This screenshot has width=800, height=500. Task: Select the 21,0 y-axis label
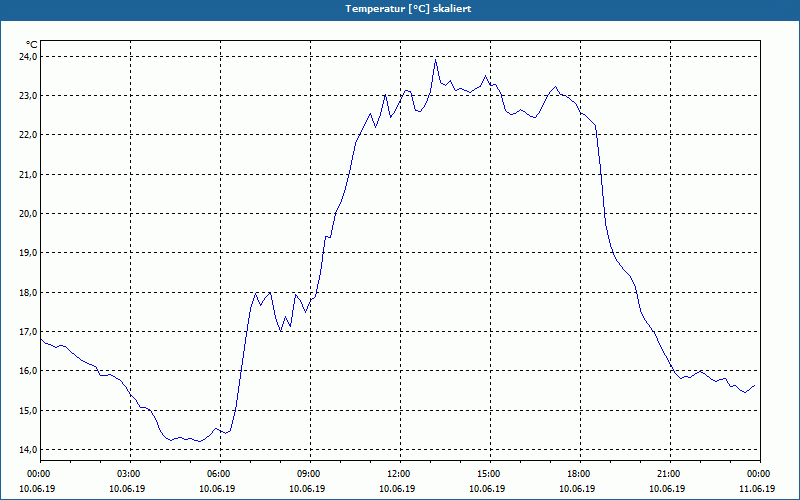tap(29, 174)
